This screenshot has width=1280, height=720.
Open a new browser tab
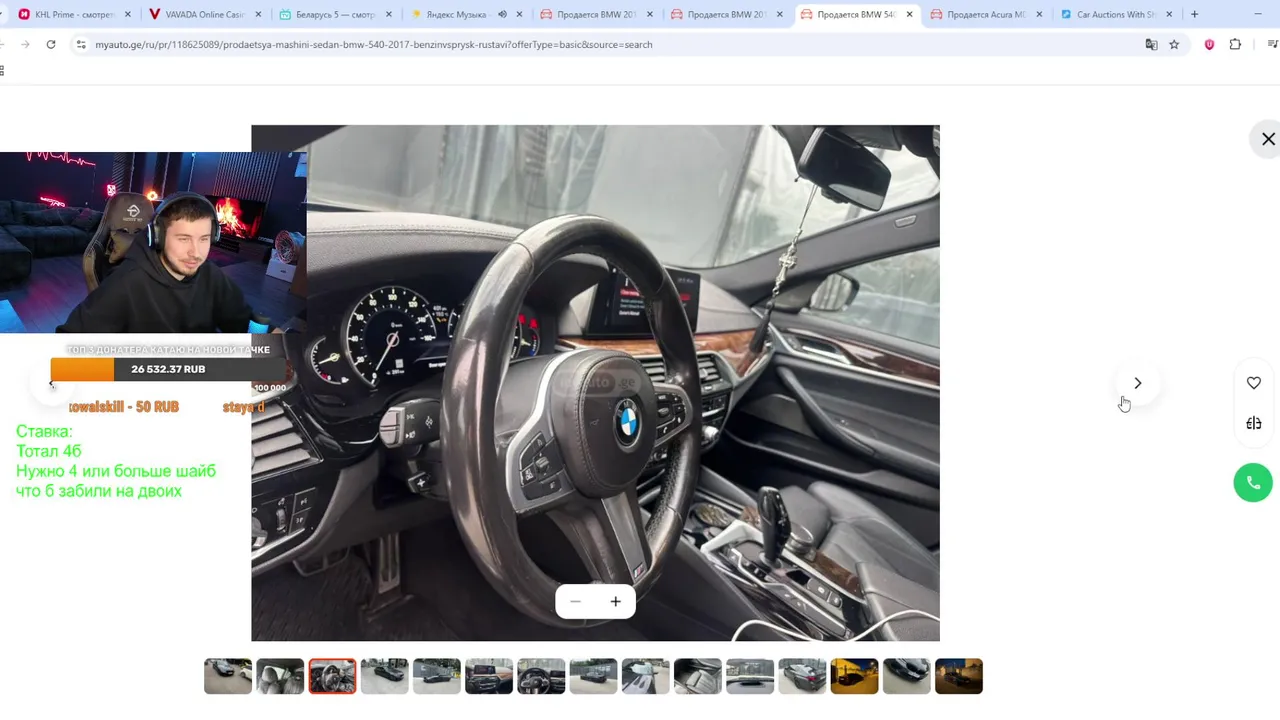[x=1194, y=14]
